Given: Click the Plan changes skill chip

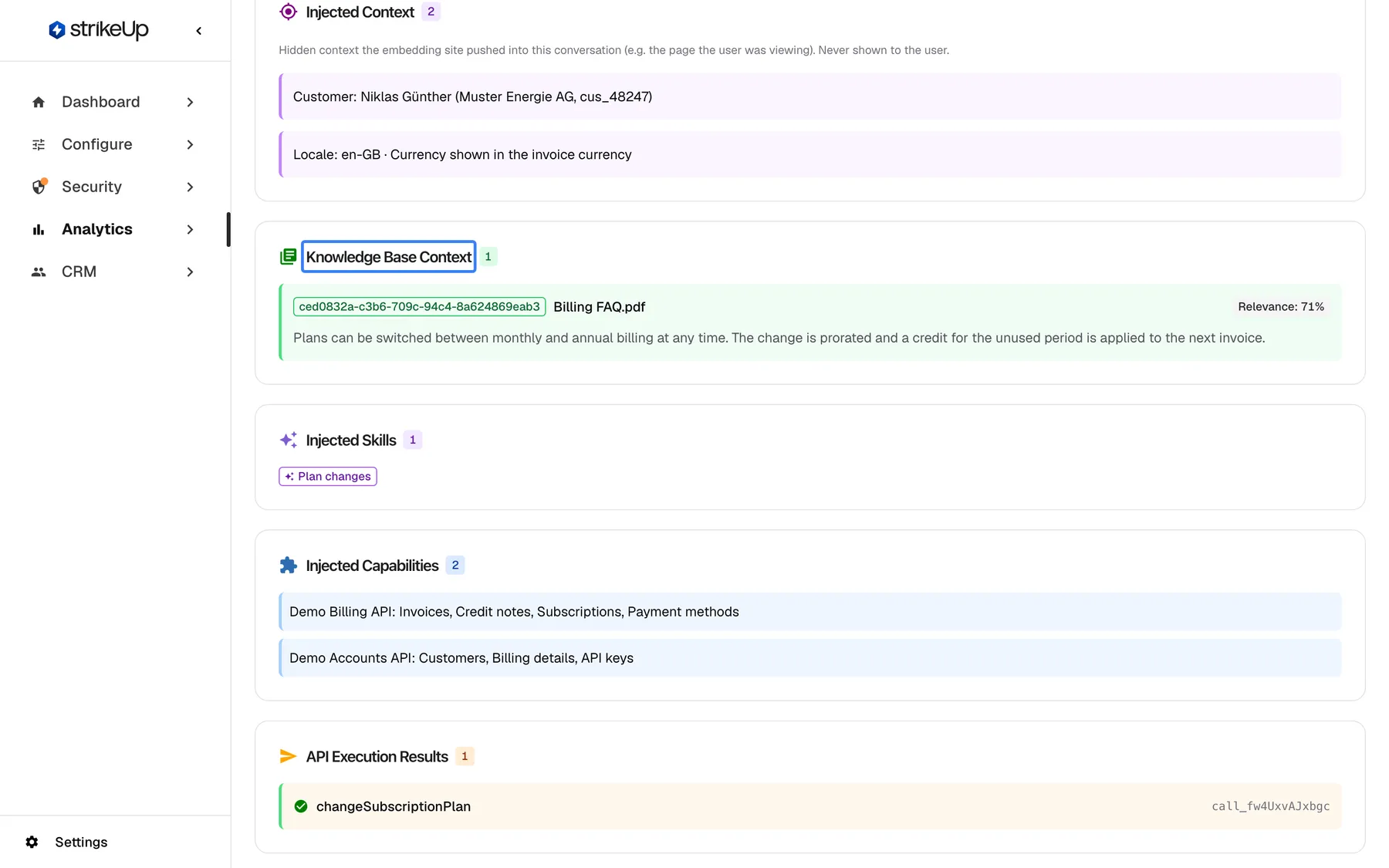Looking at the screenshot, I should [328, 476].
